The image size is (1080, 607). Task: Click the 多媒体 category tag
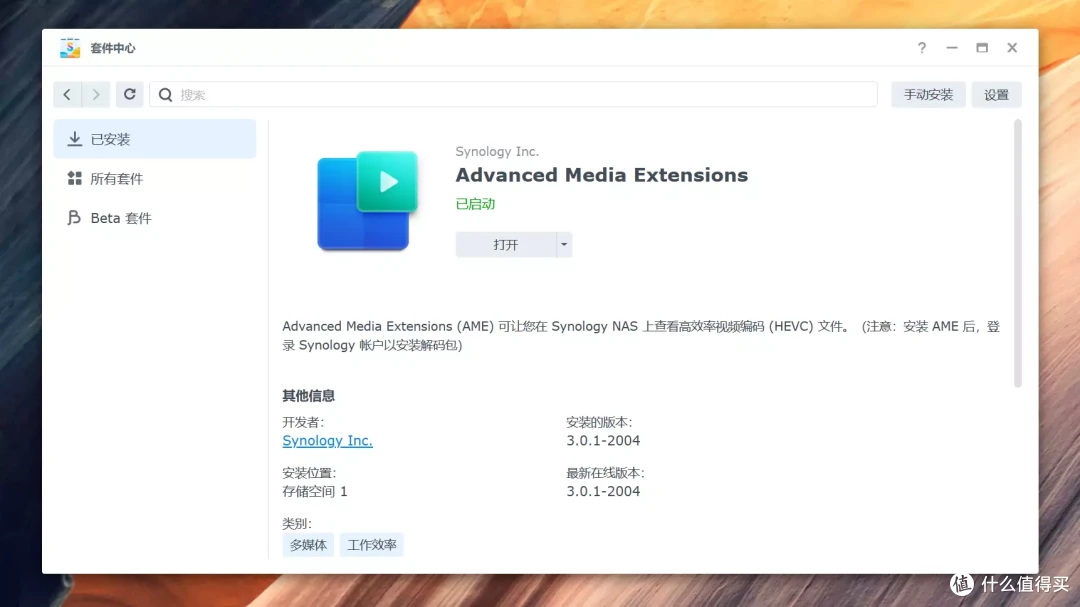coord(308,544)
